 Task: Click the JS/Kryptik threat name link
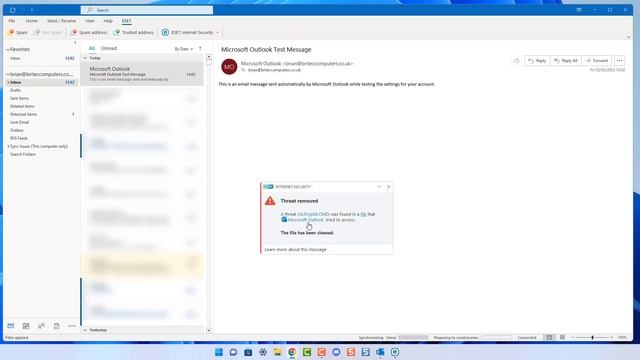click(313, 214)
